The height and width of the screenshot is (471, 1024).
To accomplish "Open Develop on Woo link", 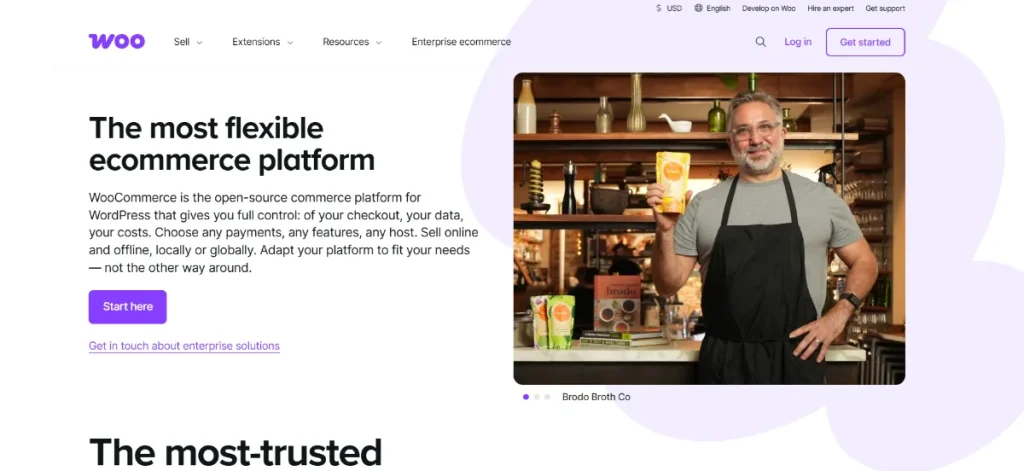I will tap(769, 8).
